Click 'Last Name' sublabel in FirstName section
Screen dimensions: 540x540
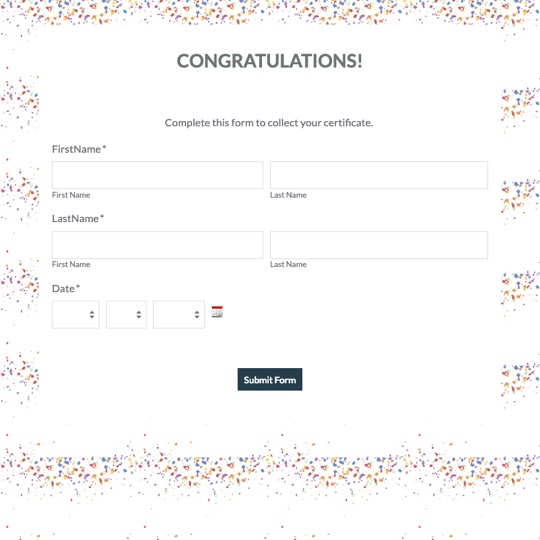click(x=288, y=195)
